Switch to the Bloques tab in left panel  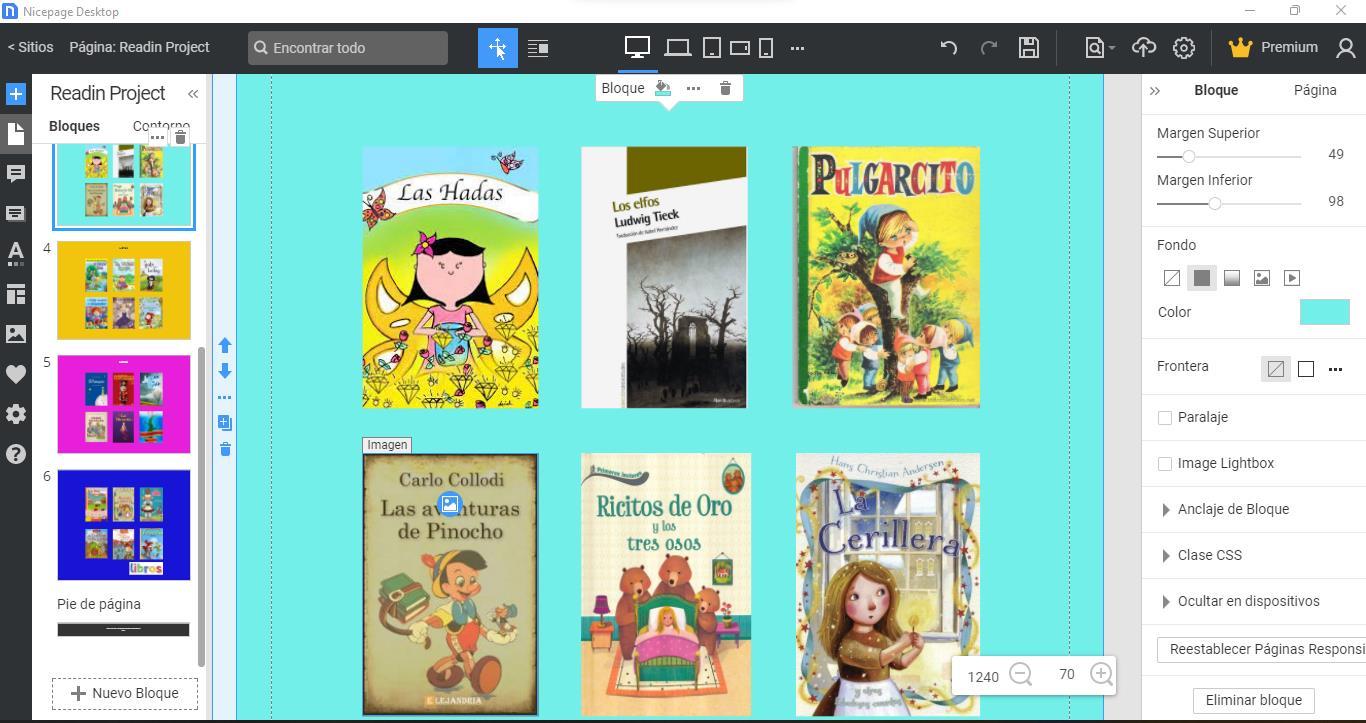click(x=74, y=126)
